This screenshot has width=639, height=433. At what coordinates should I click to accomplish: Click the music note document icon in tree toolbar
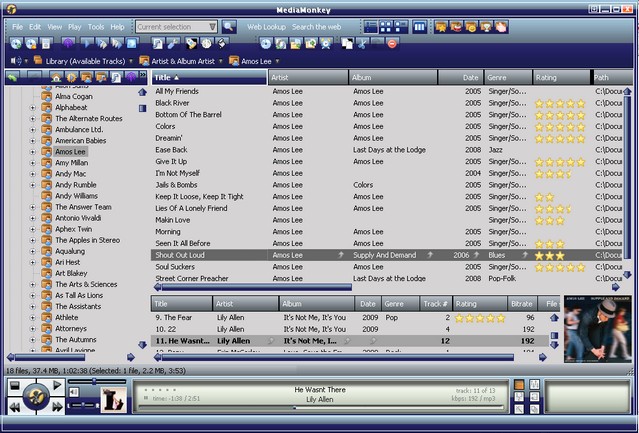coord(116,77)
